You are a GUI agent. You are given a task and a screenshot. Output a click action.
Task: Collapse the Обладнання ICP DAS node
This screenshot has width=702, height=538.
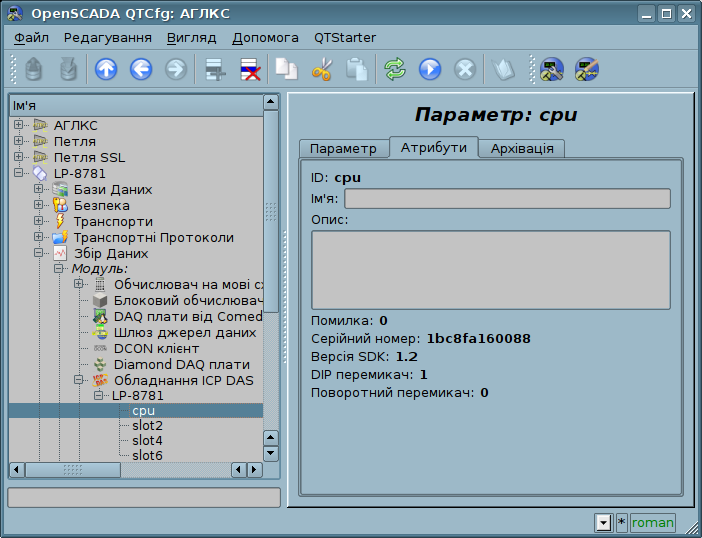click(79, 380)
